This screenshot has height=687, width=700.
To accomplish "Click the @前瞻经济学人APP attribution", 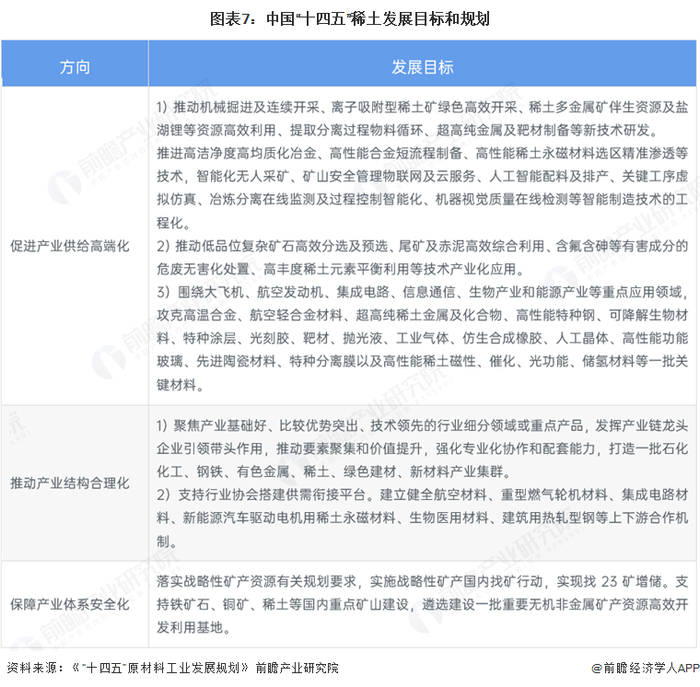I will 645,668.
